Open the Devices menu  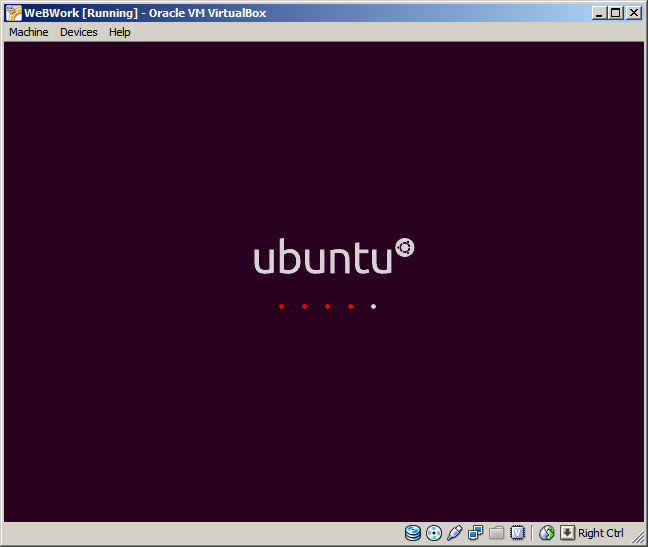(x=79, y=32)
